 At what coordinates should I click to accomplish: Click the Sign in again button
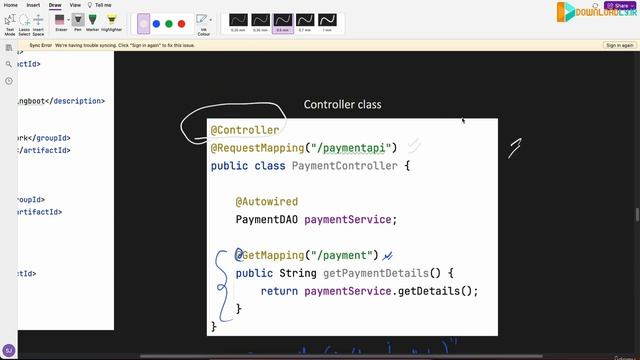click(x=620, y=45)
